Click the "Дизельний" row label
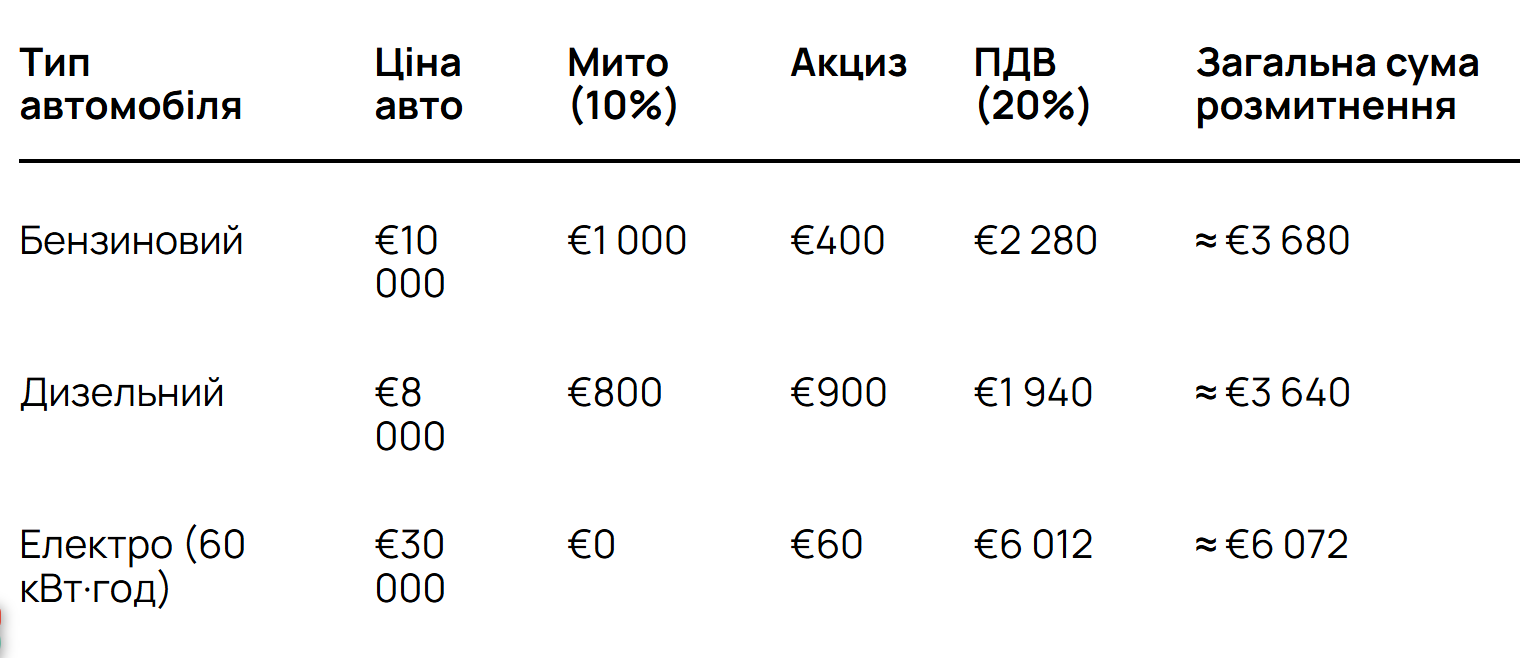The width and height of the screenshot is (1520, 658). (x=122, y=393)
